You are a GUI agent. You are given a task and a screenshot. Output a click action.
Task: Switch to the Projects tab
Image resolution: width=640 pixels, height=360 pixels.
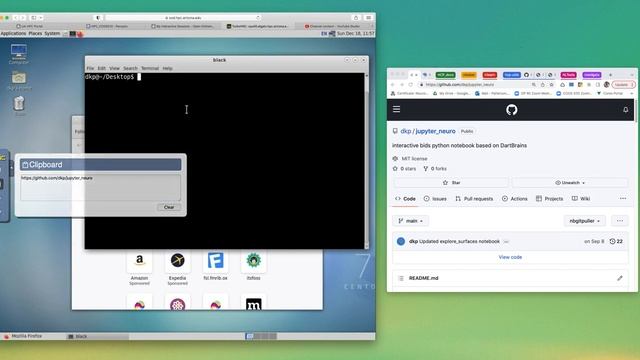pos(549,199)
